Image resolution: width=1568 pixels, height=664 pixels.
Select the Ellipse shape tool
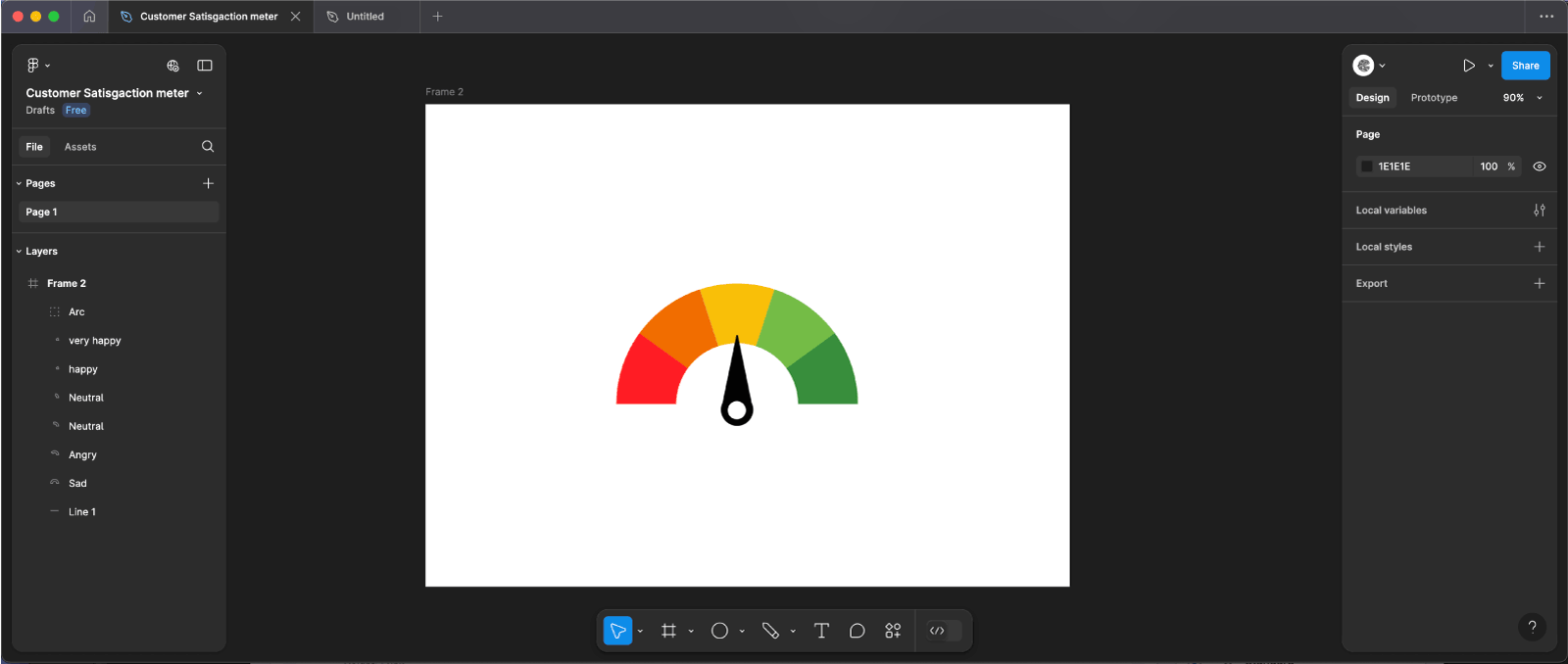click(x=719, y=631)
